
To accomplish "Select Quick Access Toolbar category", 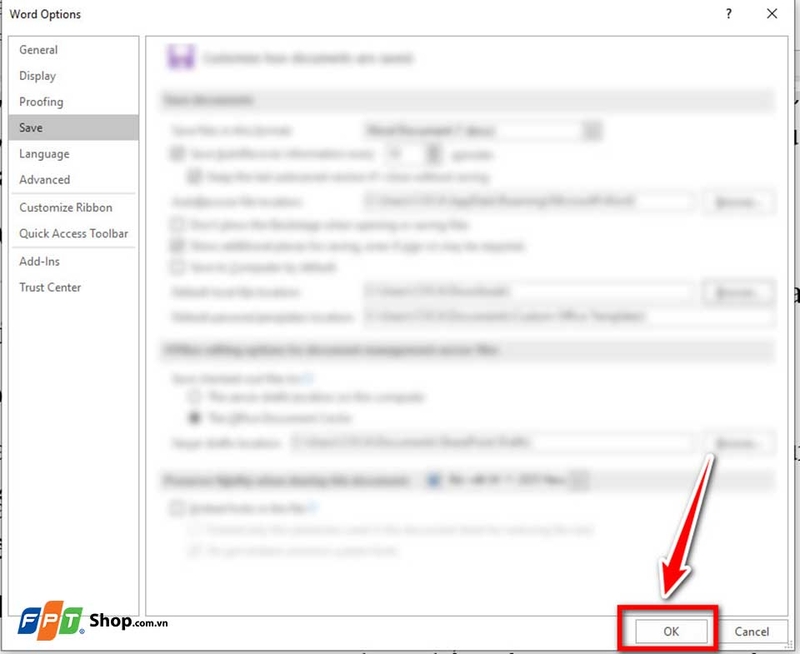I will (x=73, y=233).
